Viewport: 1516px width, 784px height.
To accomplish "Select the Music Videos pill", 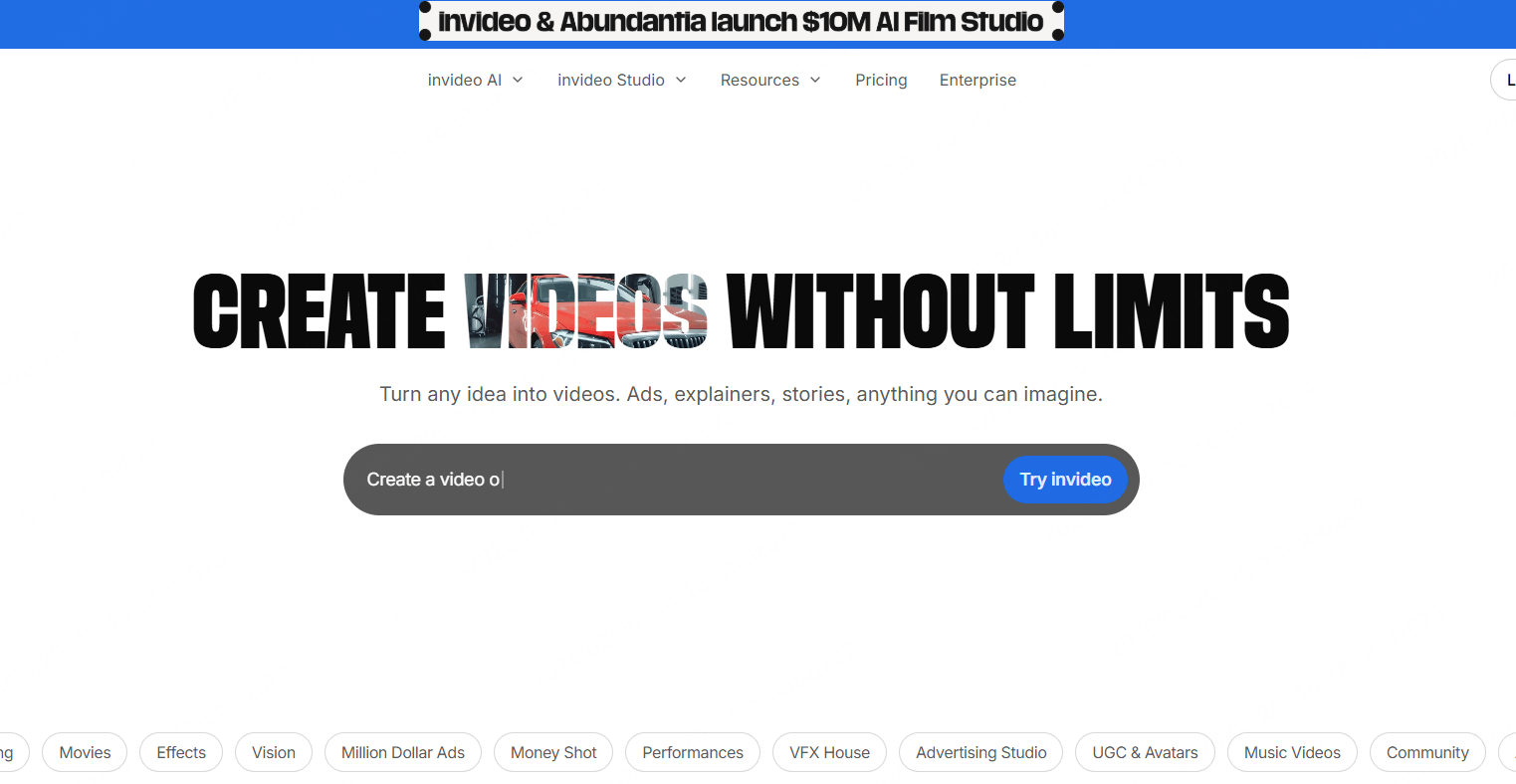I will (x=1291, y=752).
